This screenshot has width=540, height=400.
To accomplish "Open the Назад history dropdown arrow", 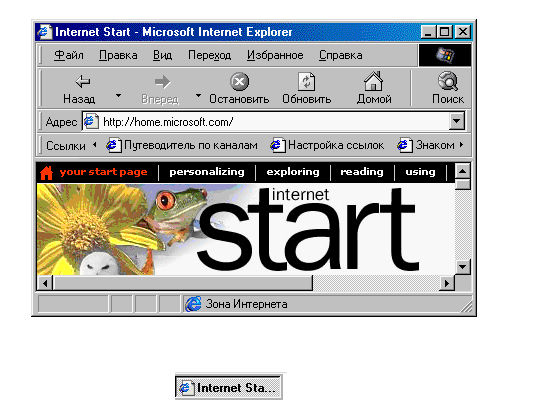I will click(x=118, y=95).
